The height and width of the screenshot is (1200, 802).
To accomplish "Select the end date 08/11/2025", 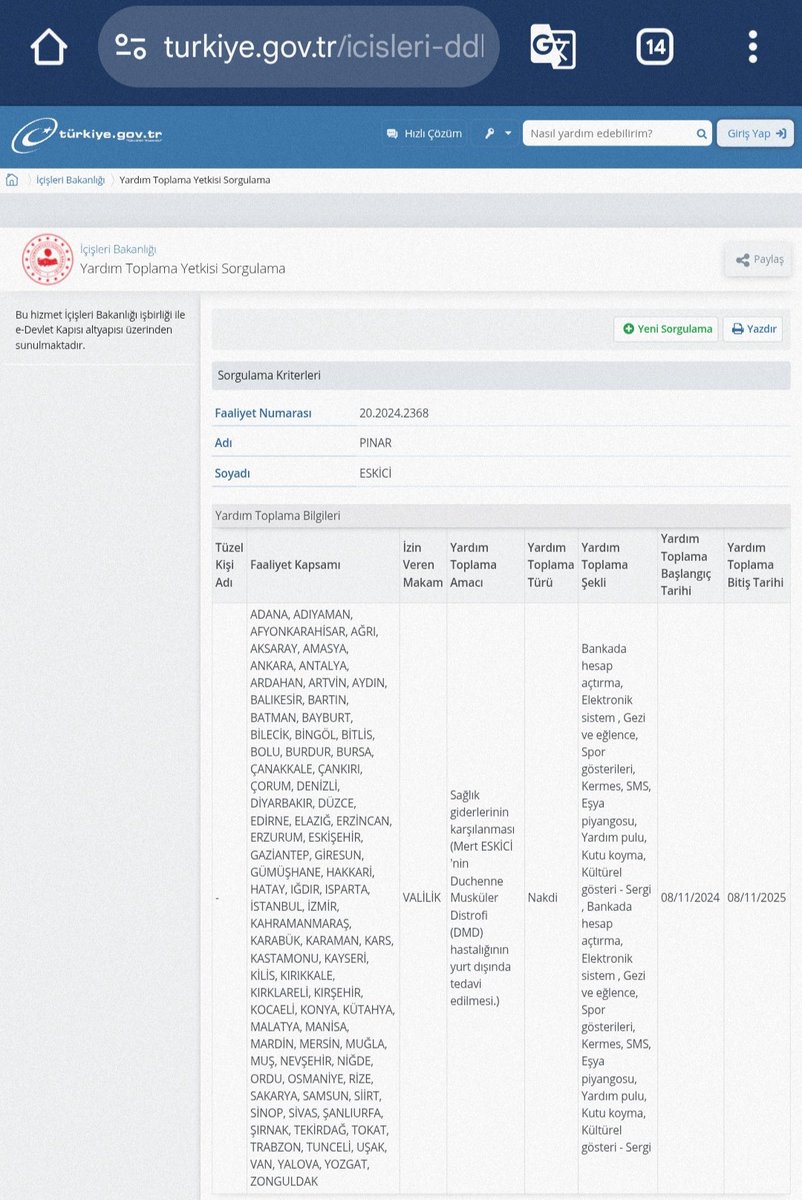I will (x=756, y=898).
